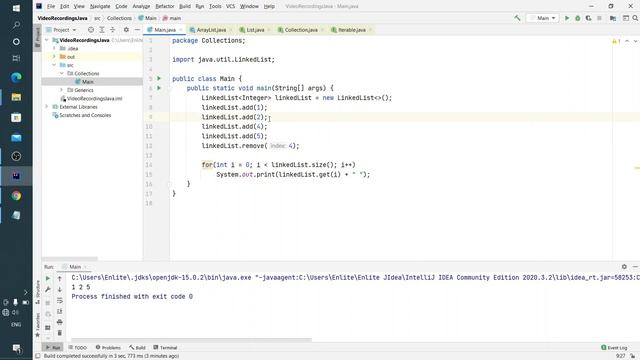Image resolution: width=640 pixels, height=360 pixels.
Task: Switch to the List.java tab
Action: click(255, 30)
